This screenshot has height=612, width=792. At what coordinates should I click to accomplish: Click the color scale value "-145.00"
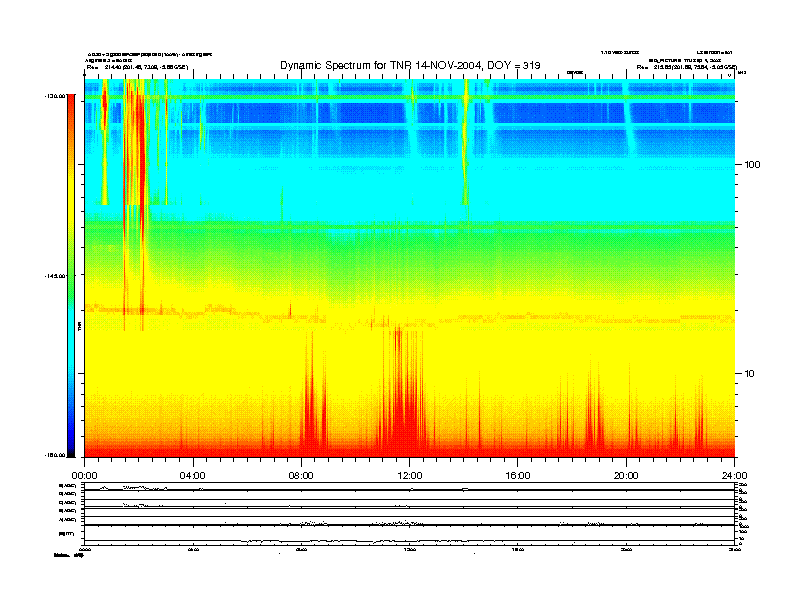point(55,276)
